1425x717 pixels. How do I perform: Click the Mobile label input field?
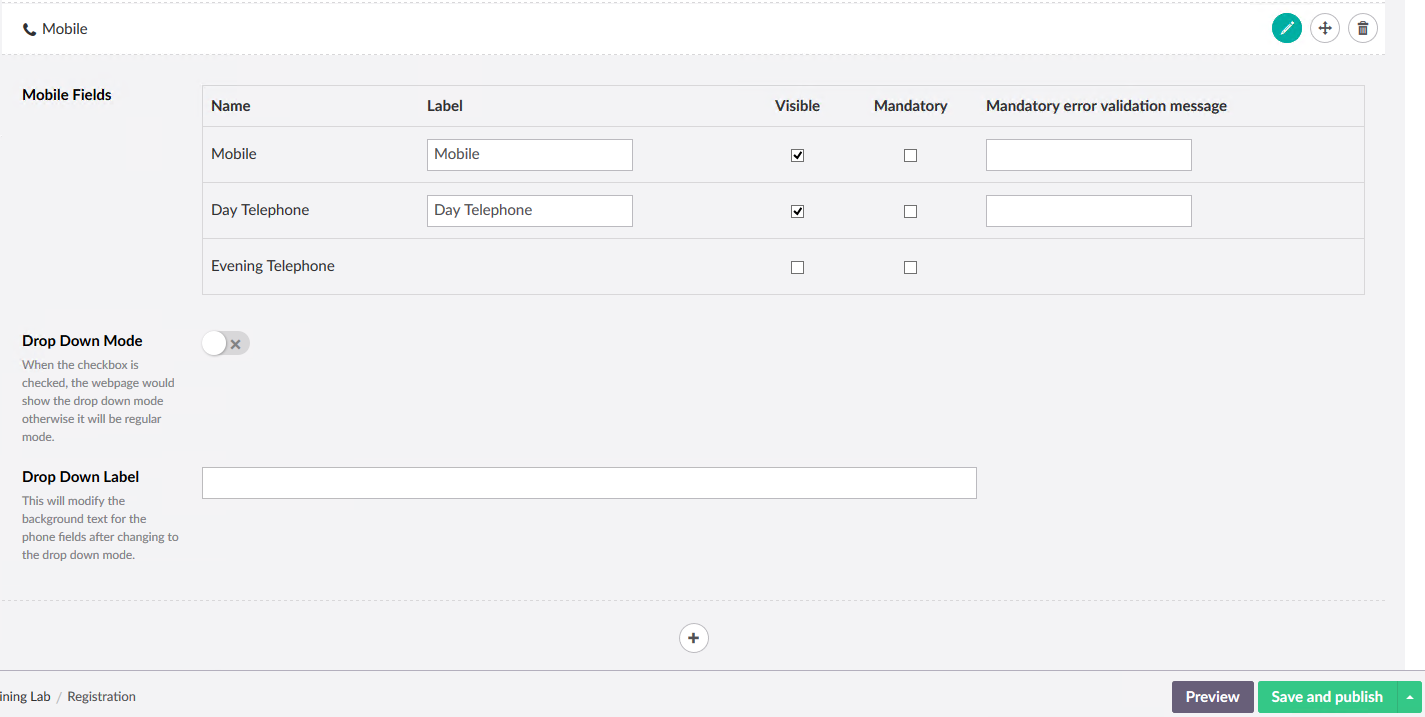(x=529, y=154)
